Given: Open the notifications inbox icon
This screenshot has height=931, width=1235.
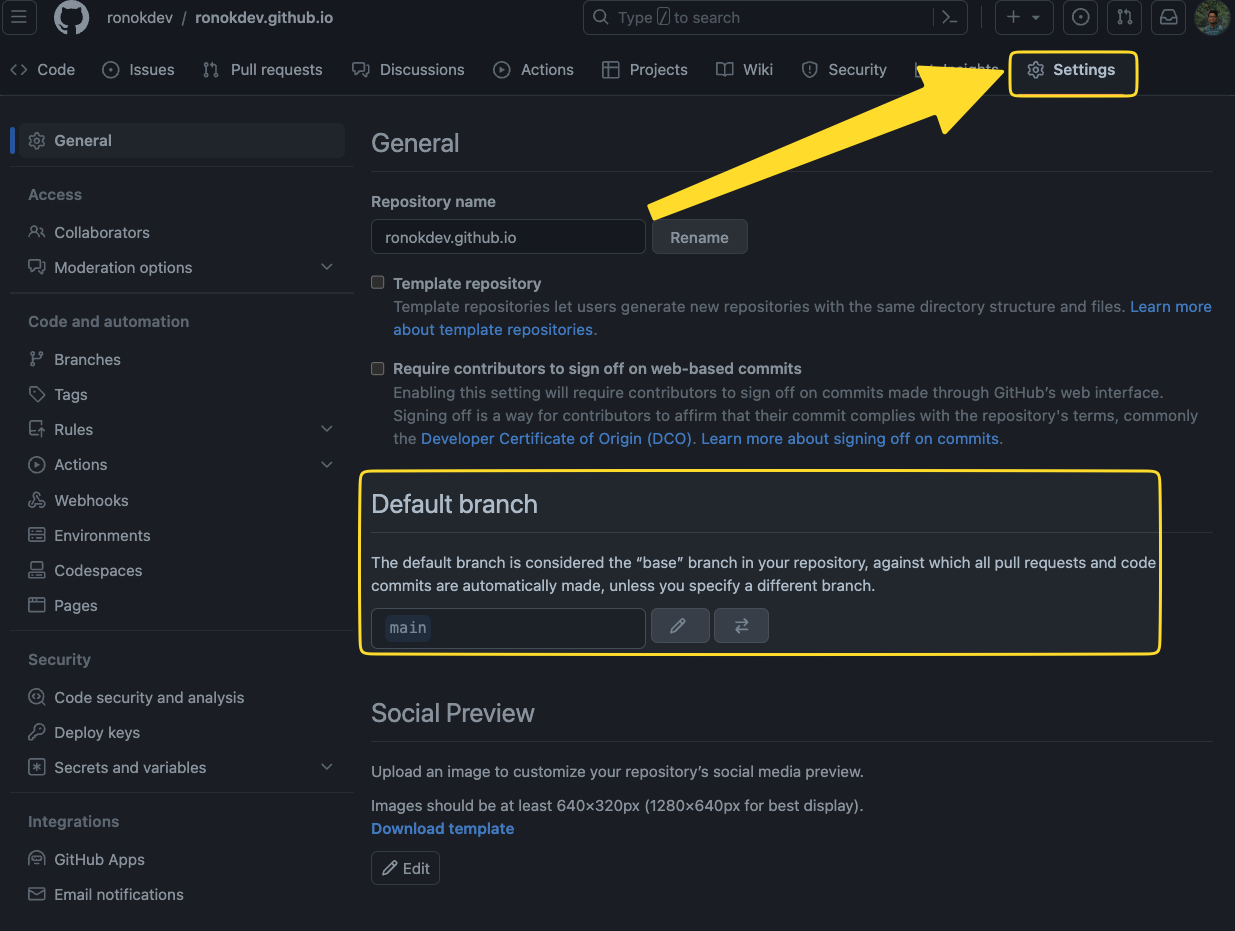Looking at the screenshot, I should (1168, 18).
